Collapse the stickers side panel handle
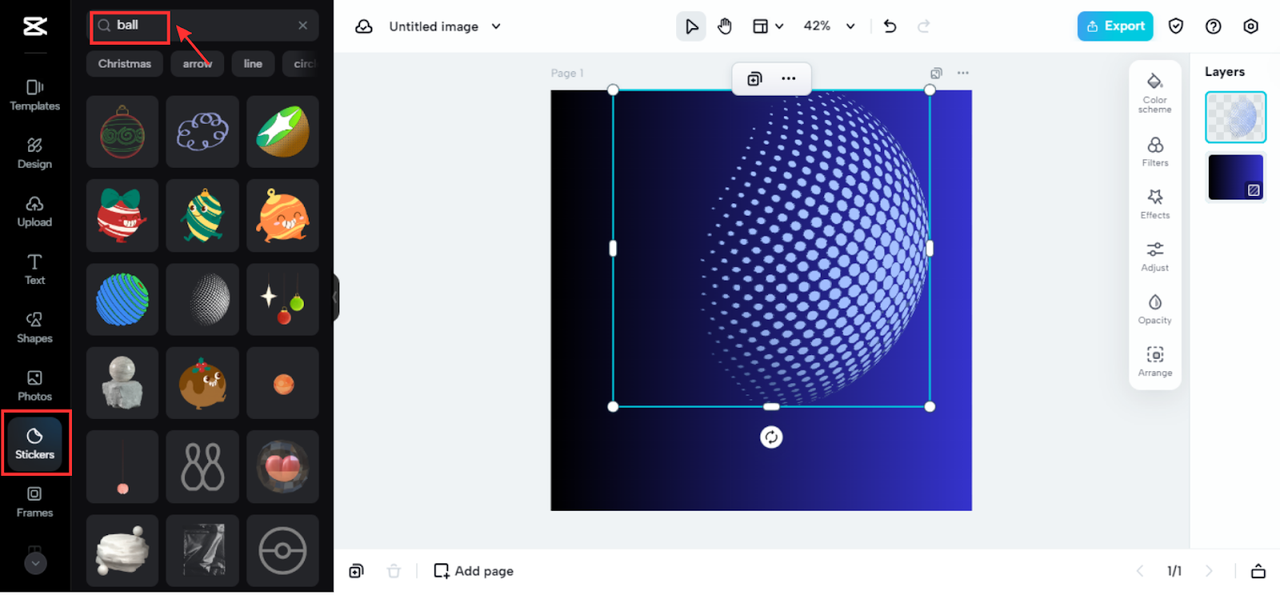This screenshot has width=1280, height=595. (x=336, y=297)
